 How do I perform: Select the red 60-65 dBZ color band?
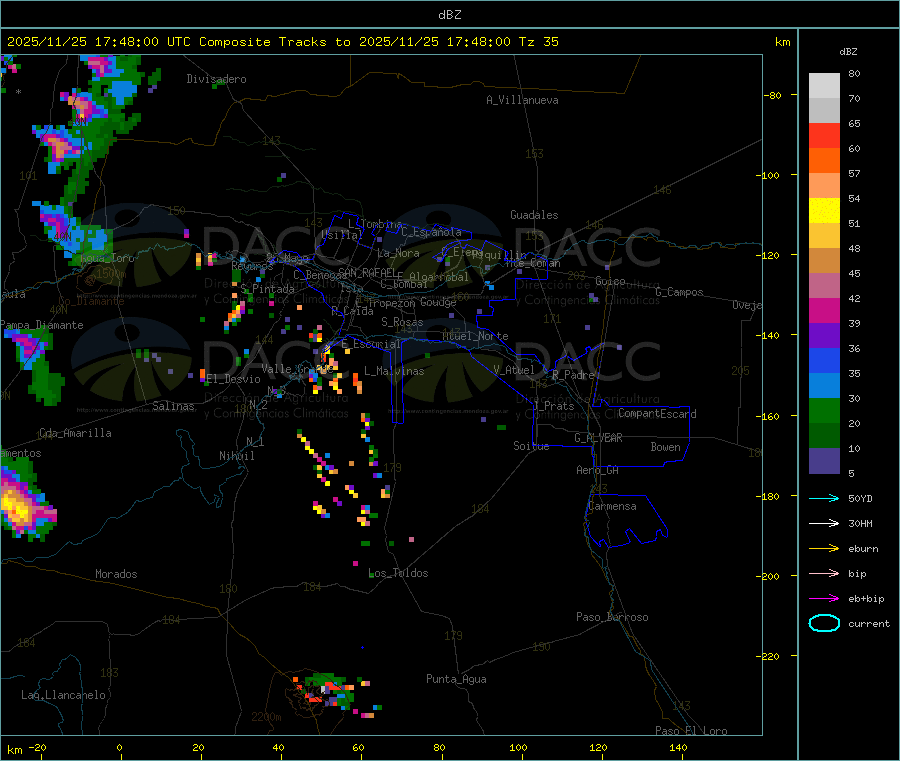click(824, 135)
